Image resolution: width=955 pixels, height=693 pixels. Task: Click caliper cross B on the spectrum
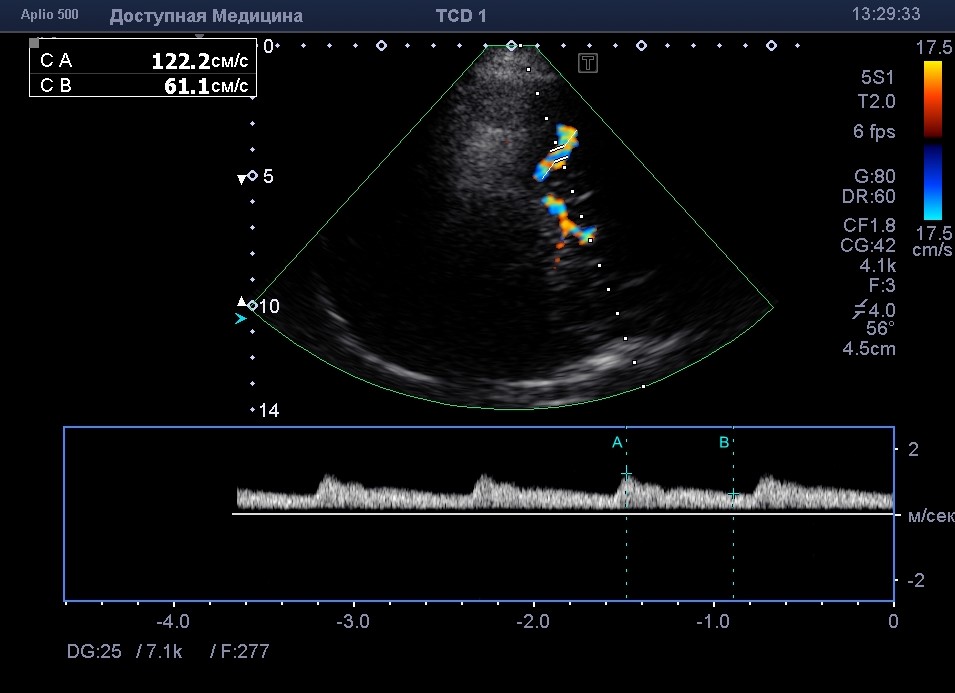pos(733,495)
